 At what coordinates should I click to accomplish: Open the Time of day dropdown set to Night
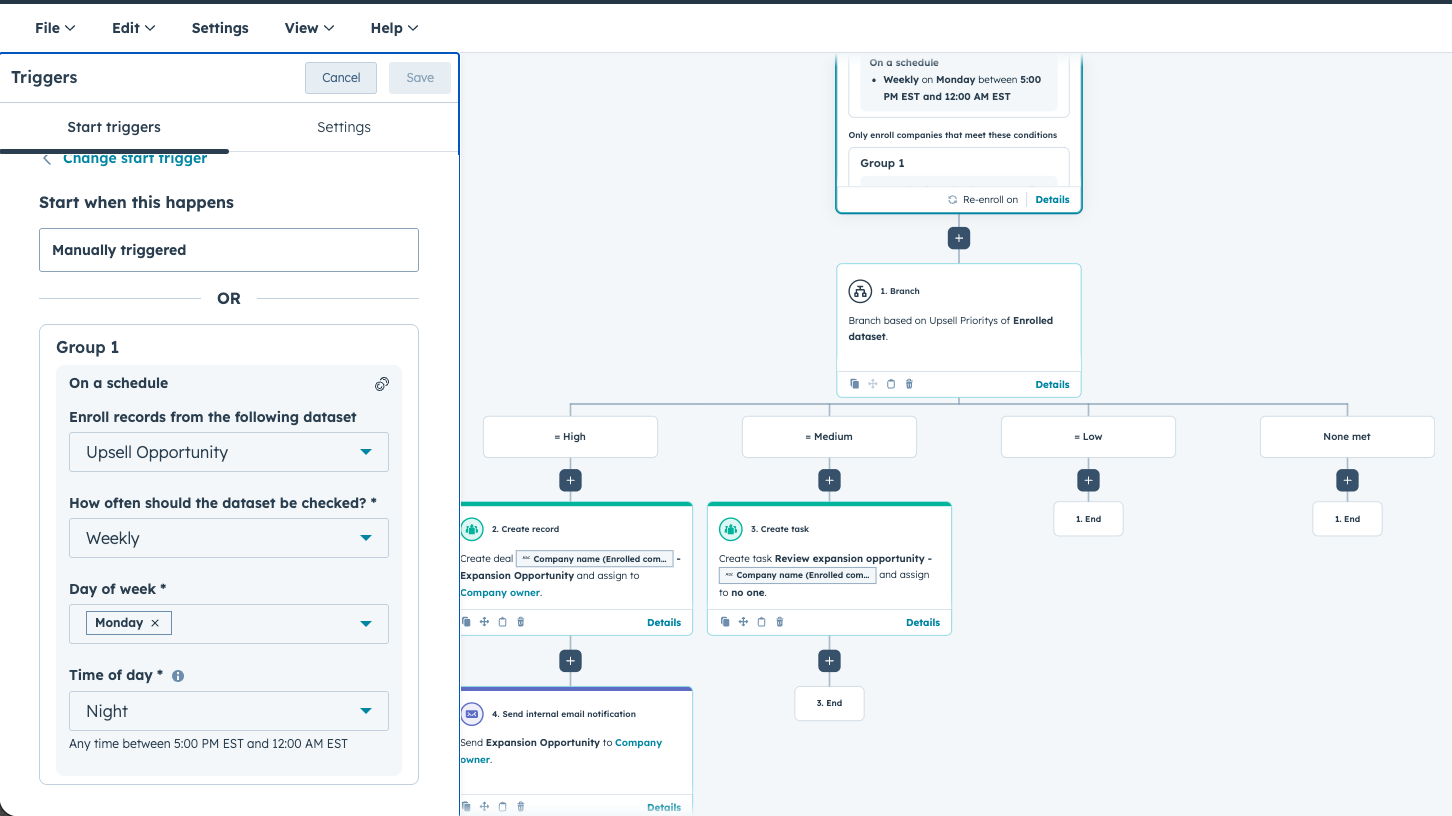click(x=228, y=711)
